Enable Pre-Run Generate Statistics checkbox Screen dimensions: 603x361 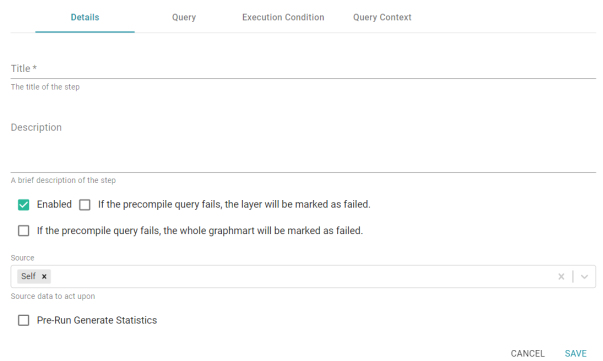(23, 320)
